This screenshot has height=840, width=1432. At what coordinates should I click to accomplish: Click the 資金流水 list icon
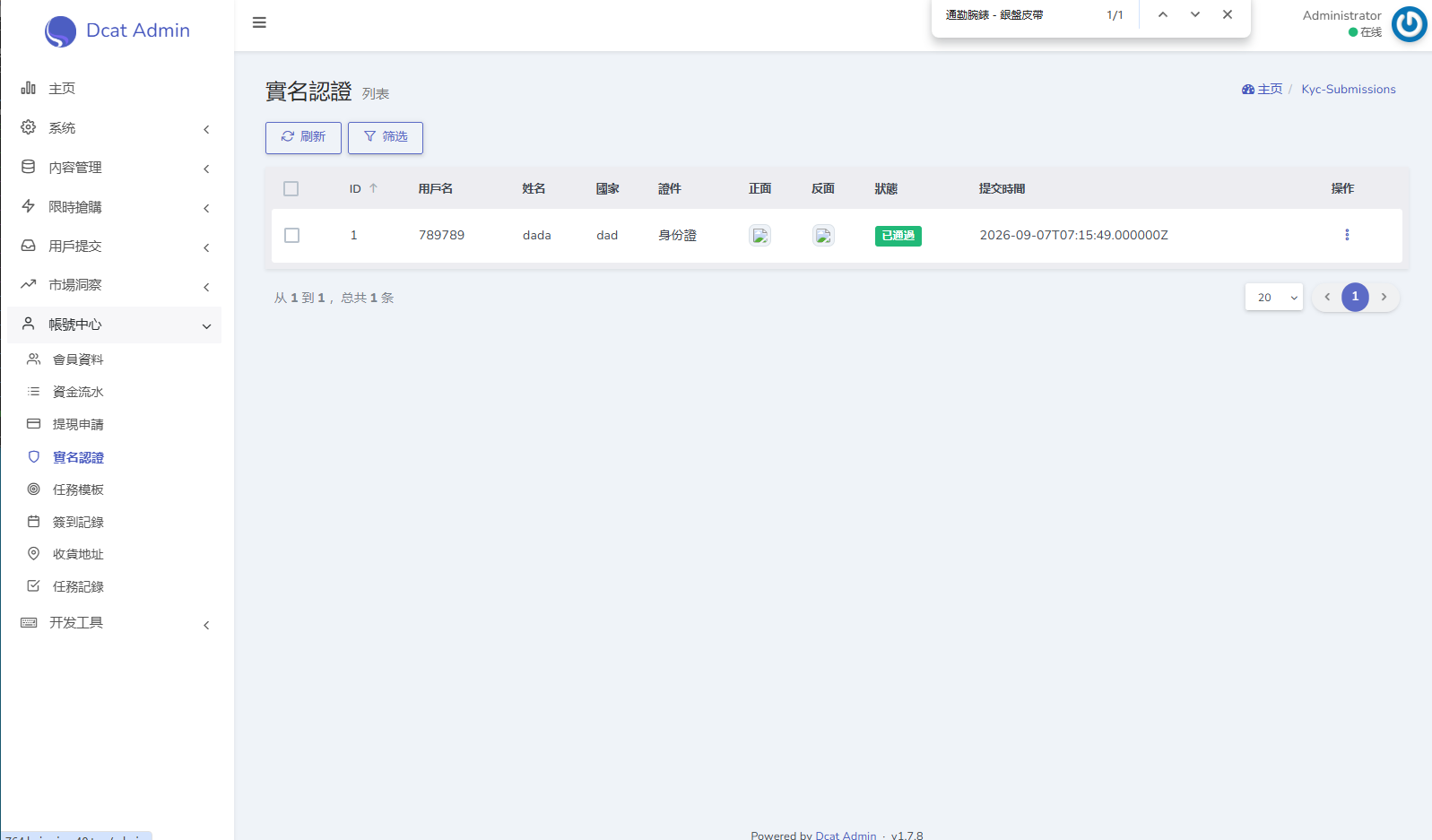pos(33,392)
